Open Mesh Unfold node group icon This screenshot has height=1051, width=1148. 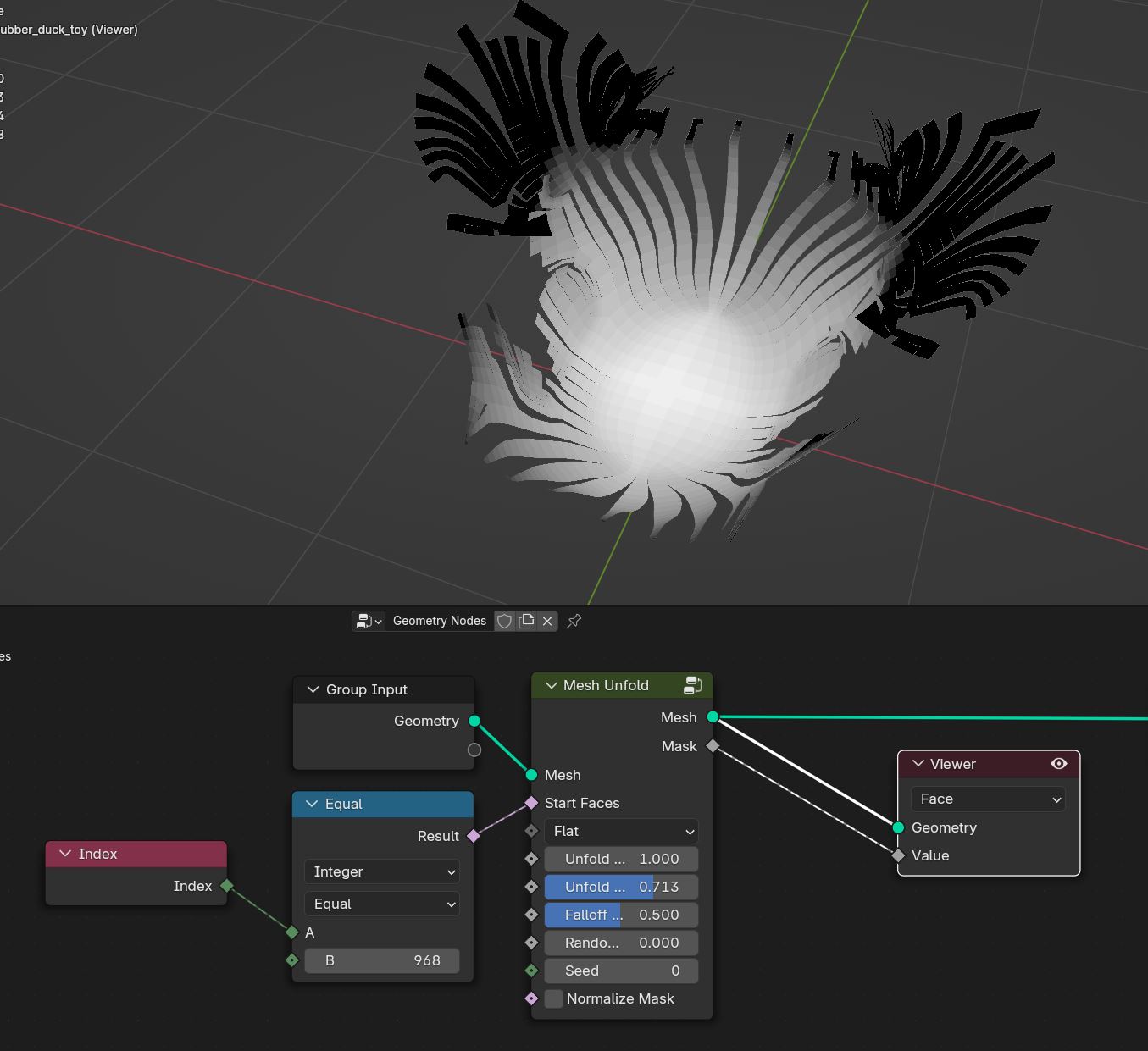tap(692, 685)
